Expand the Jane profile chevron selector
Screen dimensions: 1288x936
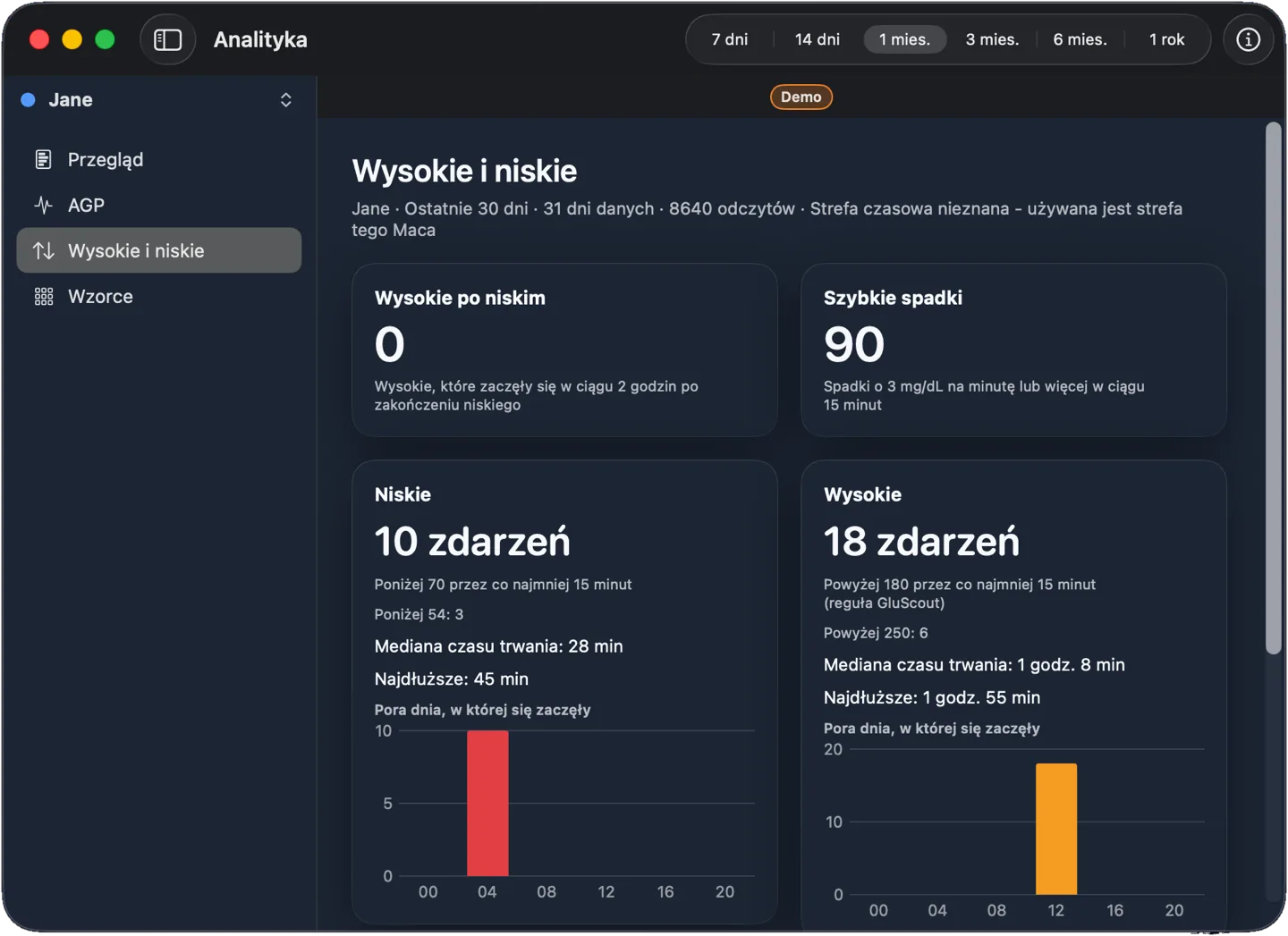point(286,99)
